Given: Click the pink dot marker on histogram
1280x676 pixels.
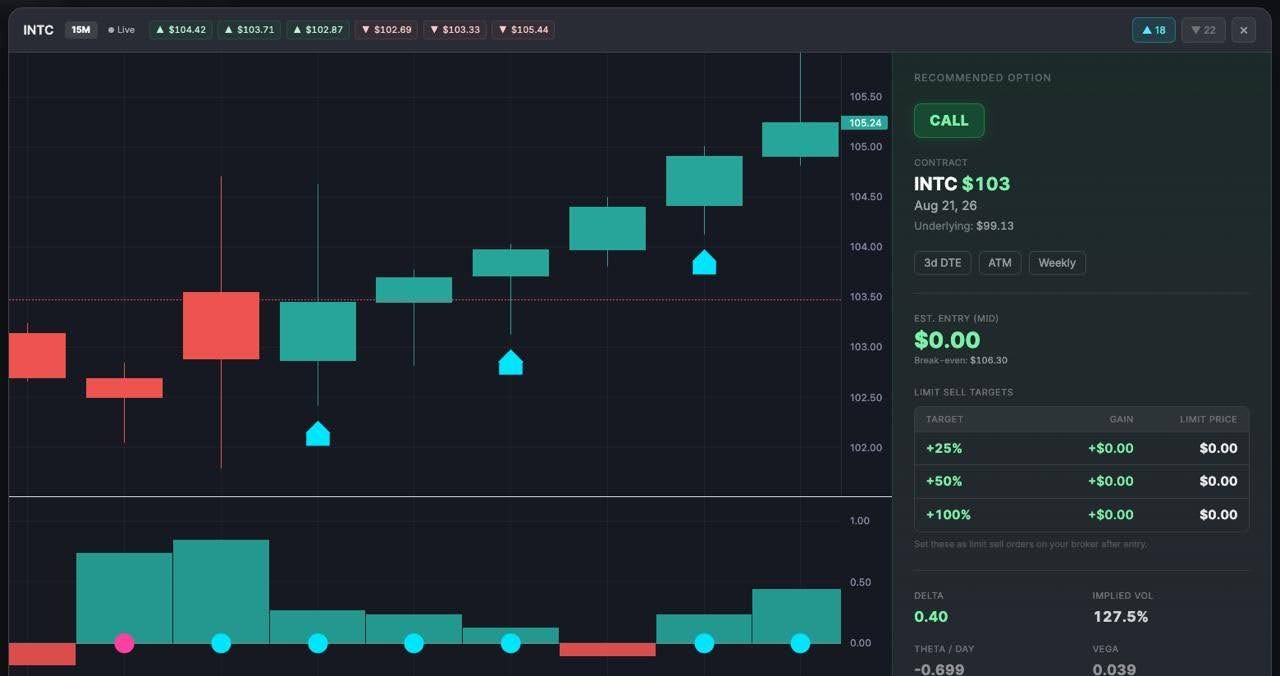Looking at the screenshot, I should 124,643.
